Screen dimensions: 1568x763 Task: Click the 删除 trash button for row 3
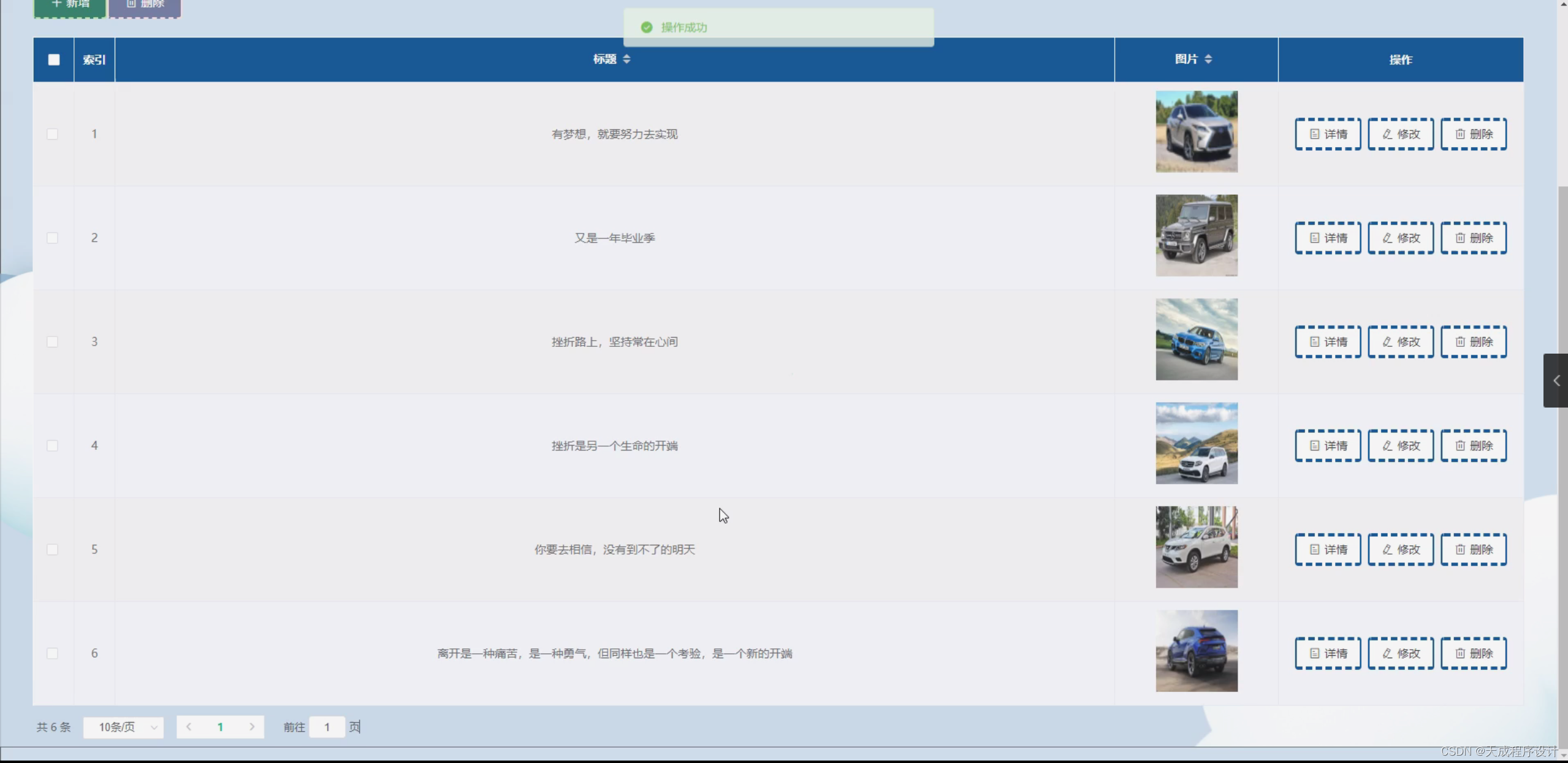click(1474, 342)
